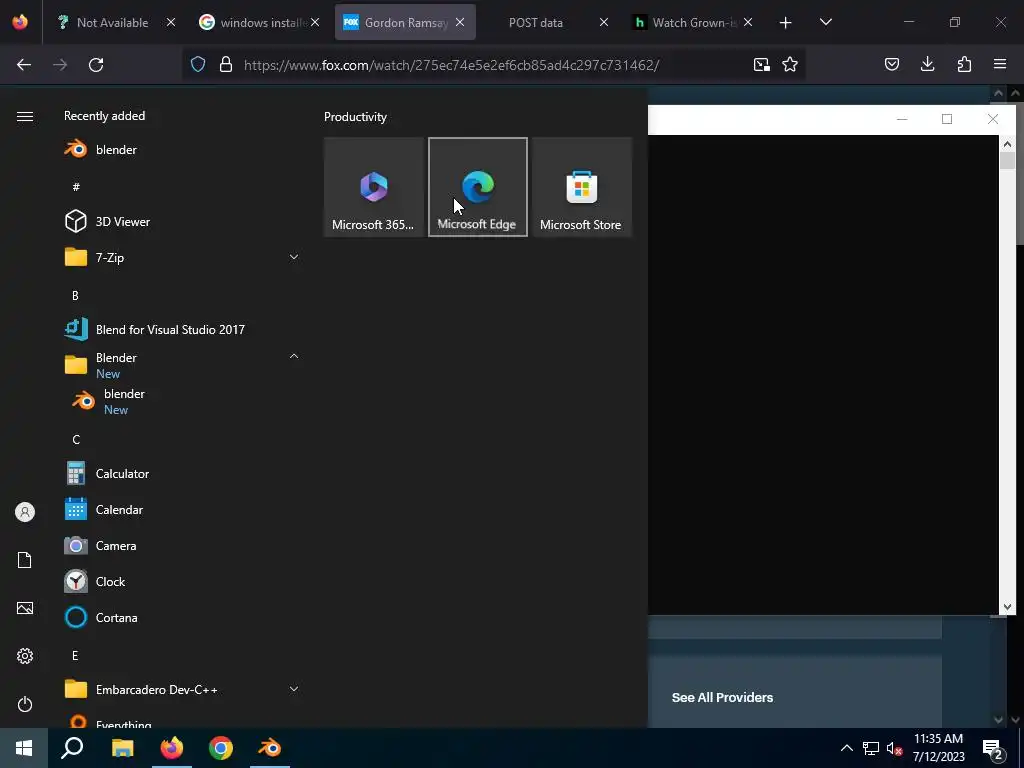Open user account icon in Start

coord(25,512)
